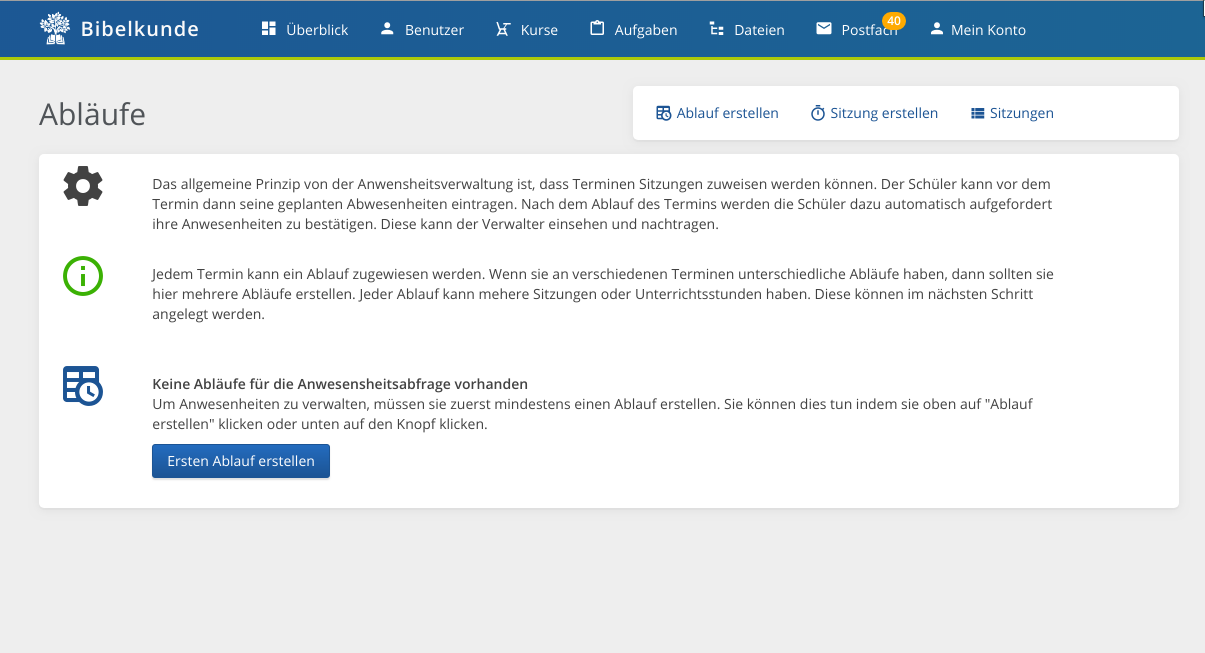The height and width of the screenshot is (653, 1205).
Task: Click the paragraph starting "Jedem Termin kann"
Action: point(603,294)
